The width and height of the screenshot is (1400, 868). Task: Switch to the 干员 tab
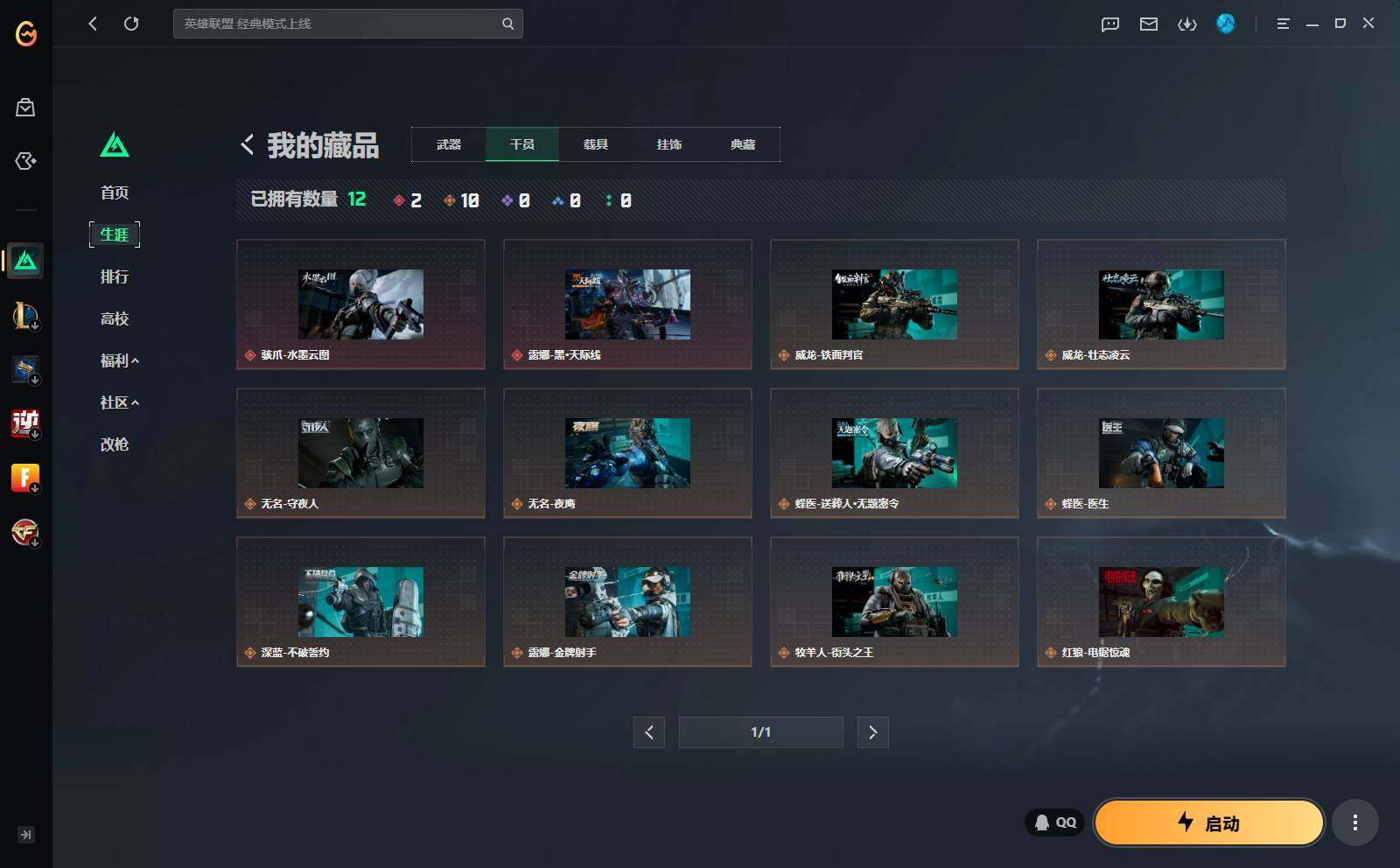(x=522, y=144)
